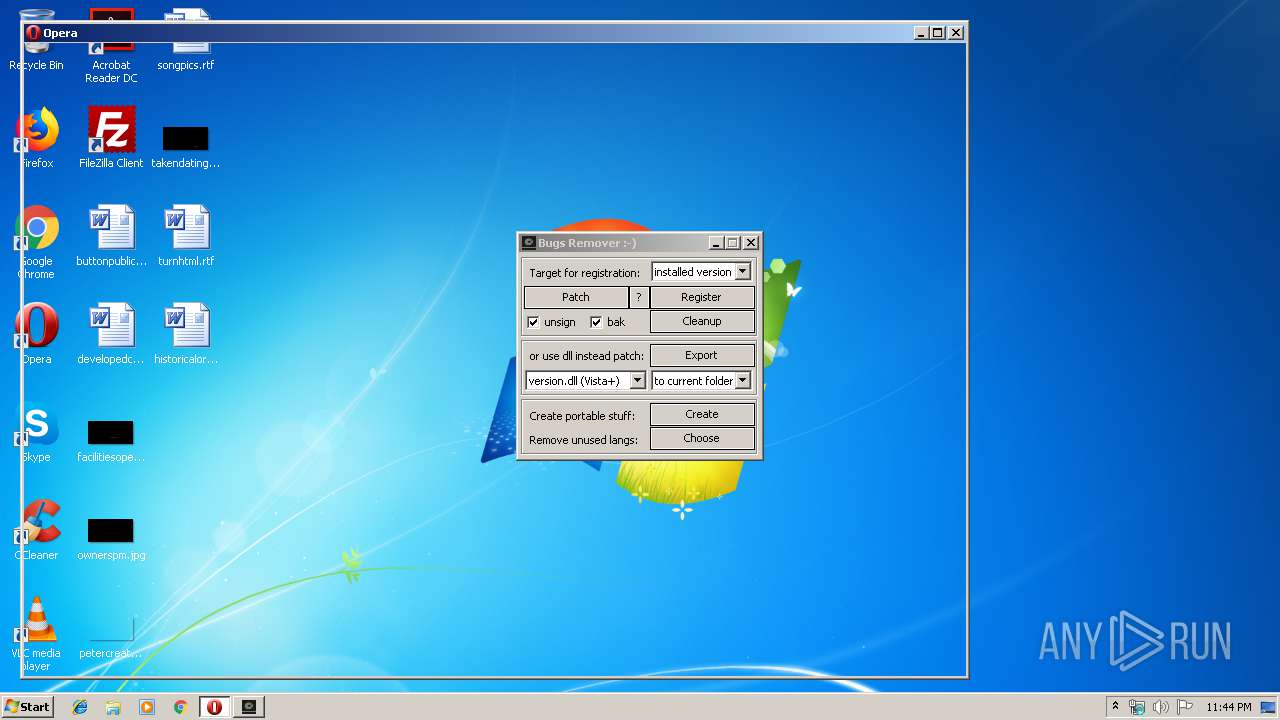1280x720 pixels.
Task: Minimize the Bugs Remover window
Action: 716,243
